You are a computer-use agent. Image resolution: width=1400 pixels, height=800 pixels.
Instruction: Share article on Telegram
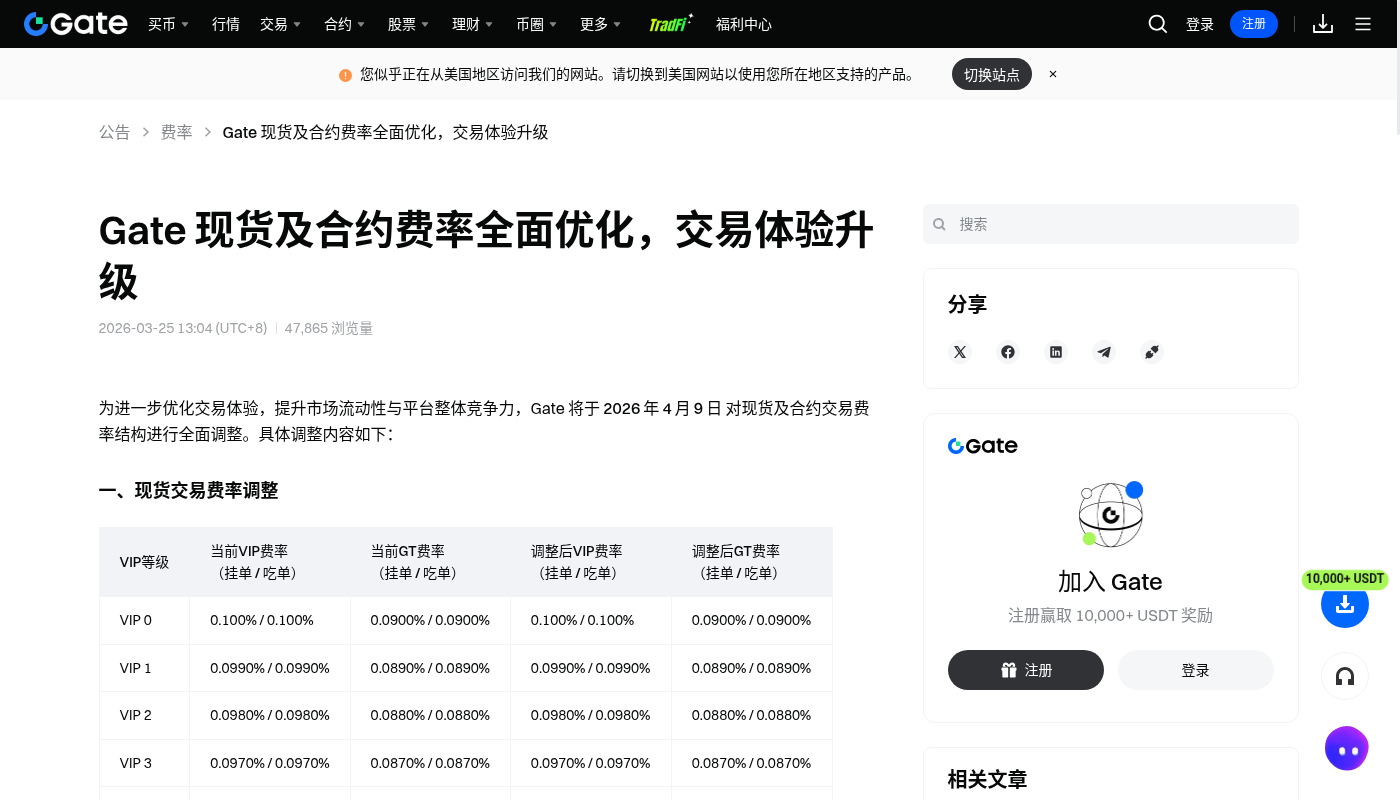coord(1104,352)
